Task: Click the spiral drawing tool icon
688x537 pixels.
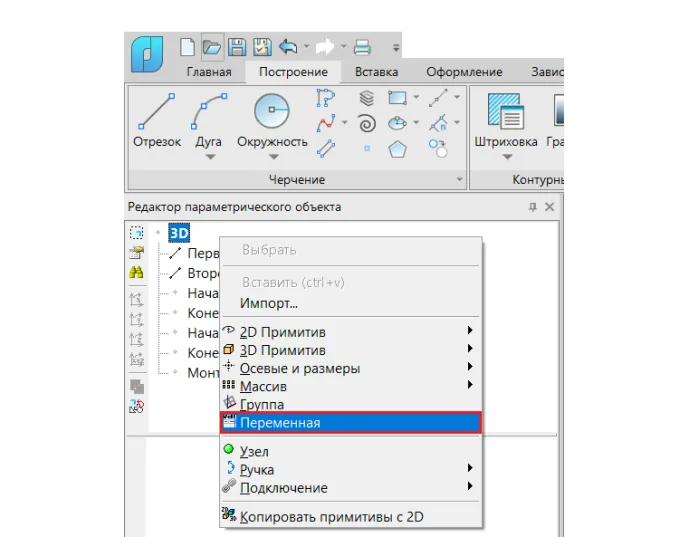Action: 367,123
